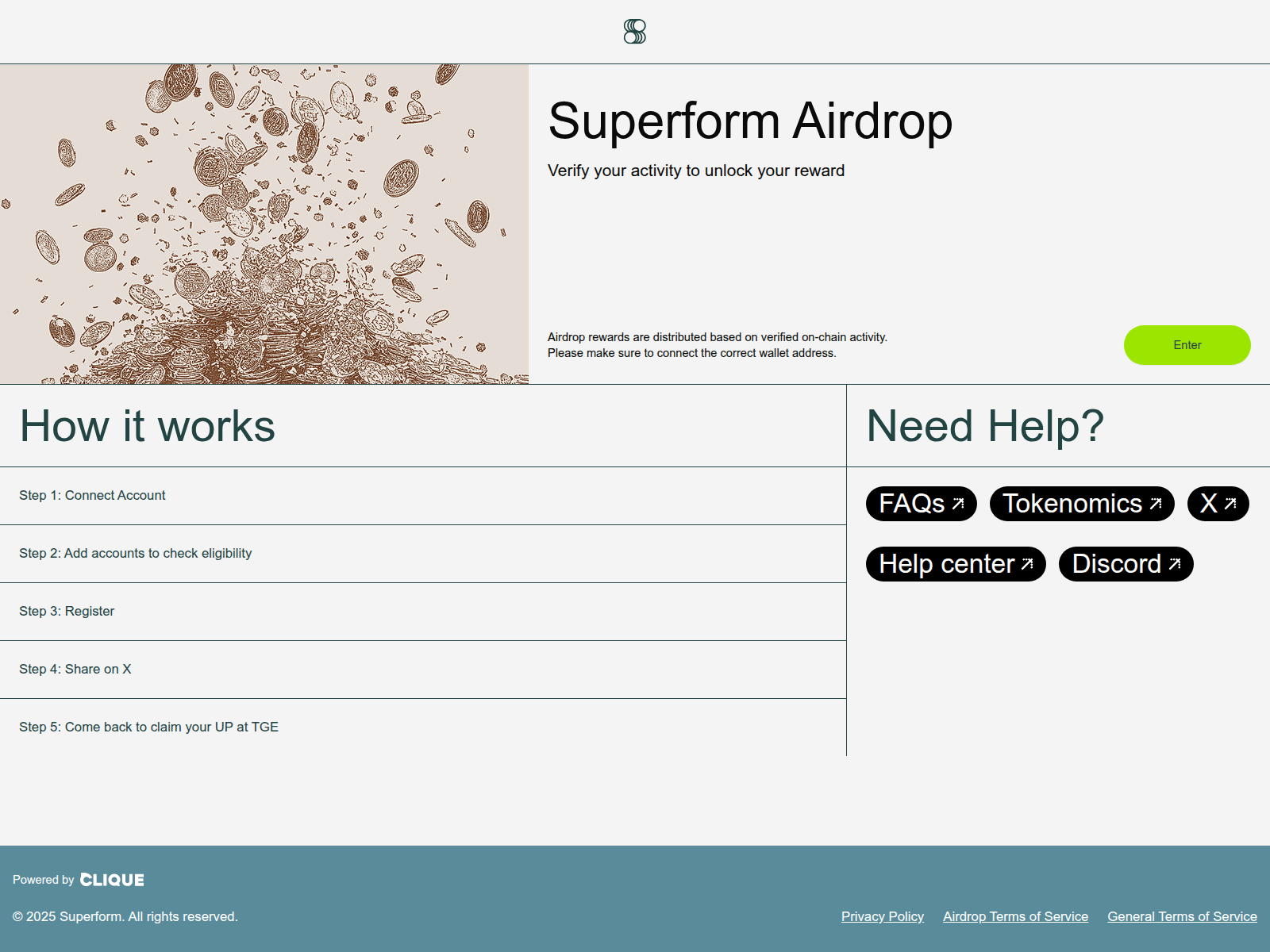Expand Step 5: Come back to claim your UP
Image resolution: width=1270 pixels, height=952 pixels.
[423, 727]
